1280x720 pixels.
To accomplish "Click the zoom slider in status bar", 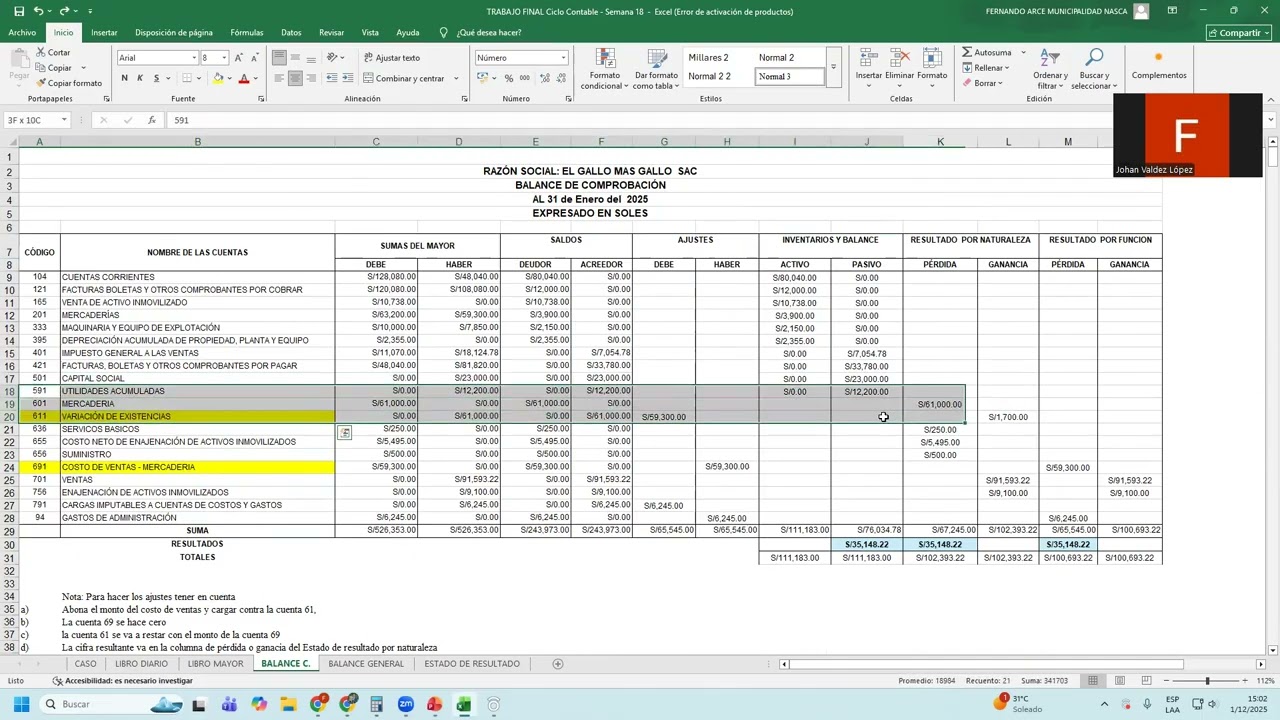I will click(1206, 681).
